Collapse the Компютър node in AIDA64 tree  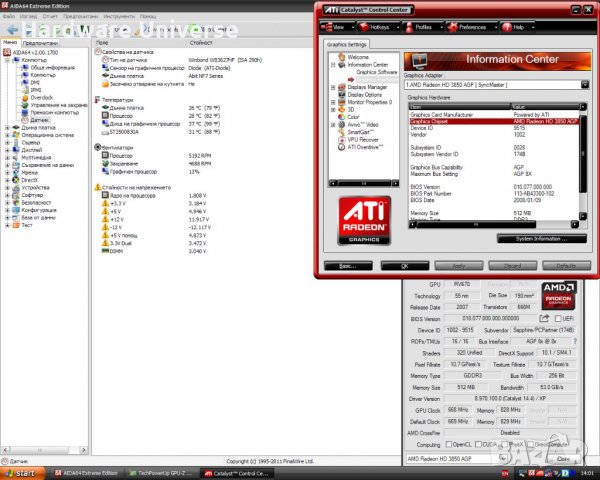7,60
